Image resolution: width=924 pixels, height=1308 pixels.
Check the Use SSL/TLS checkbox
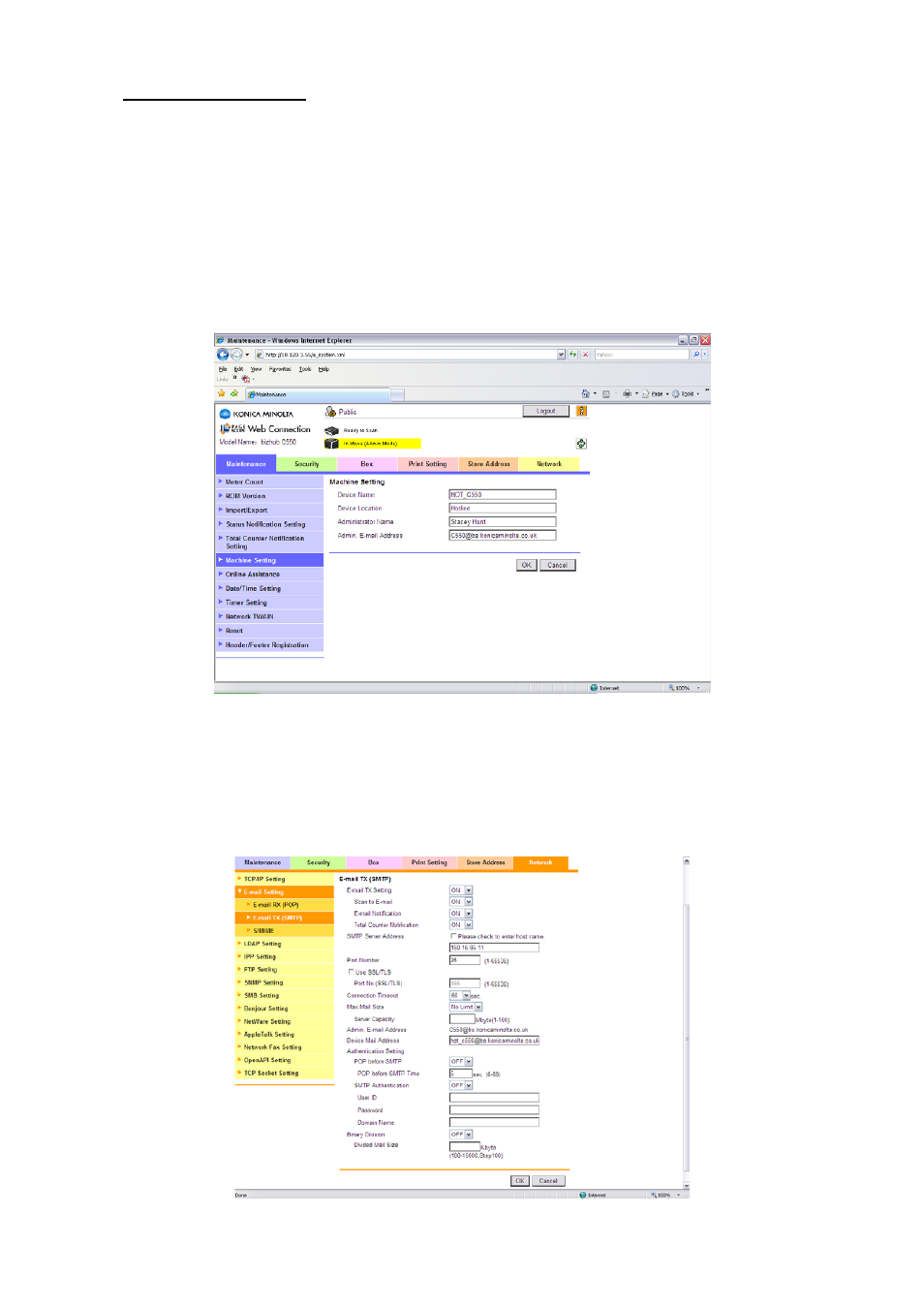(351, 972)
